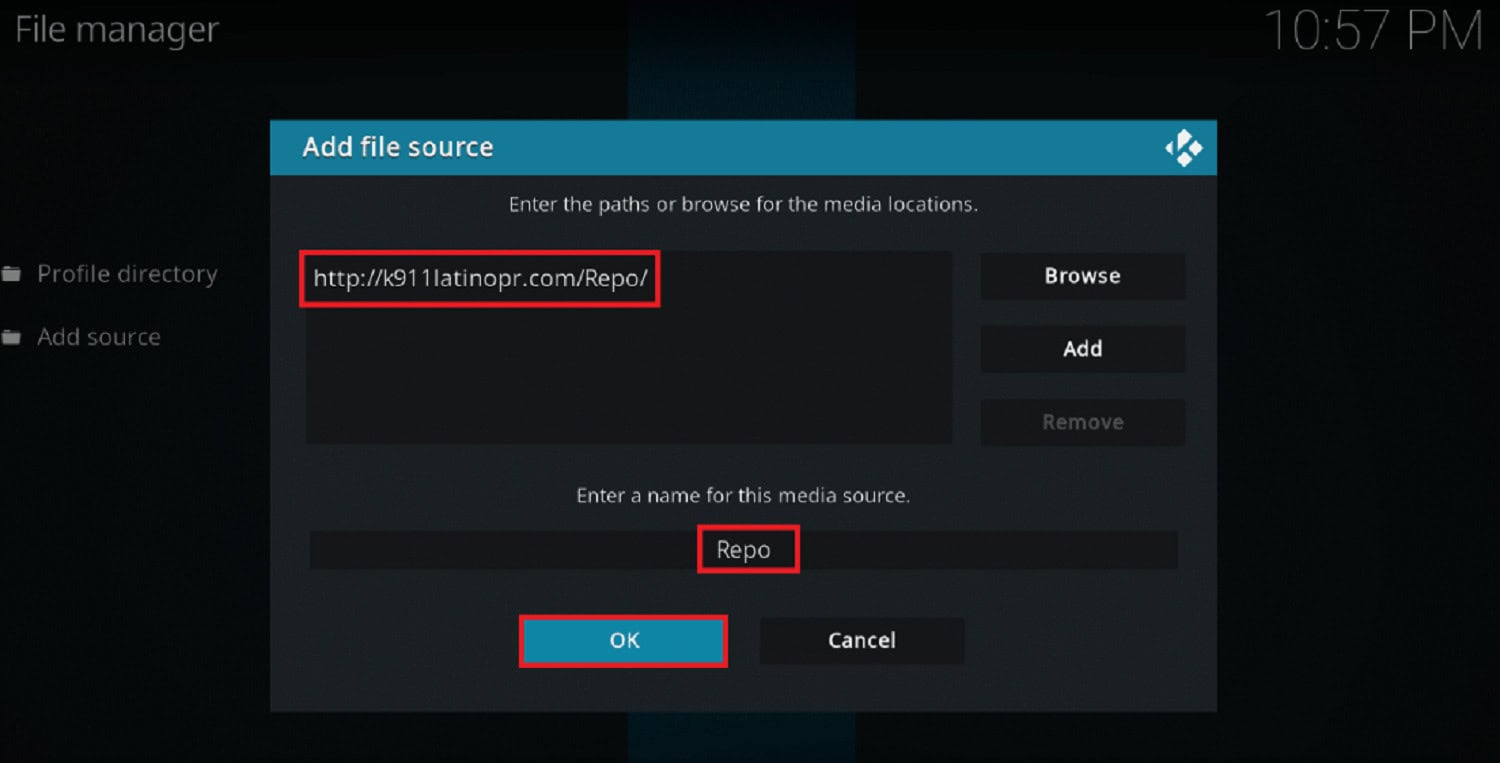Open the Profile directory entry
This screenshot has height=763, width=1500.
click(x=127, y=274)
